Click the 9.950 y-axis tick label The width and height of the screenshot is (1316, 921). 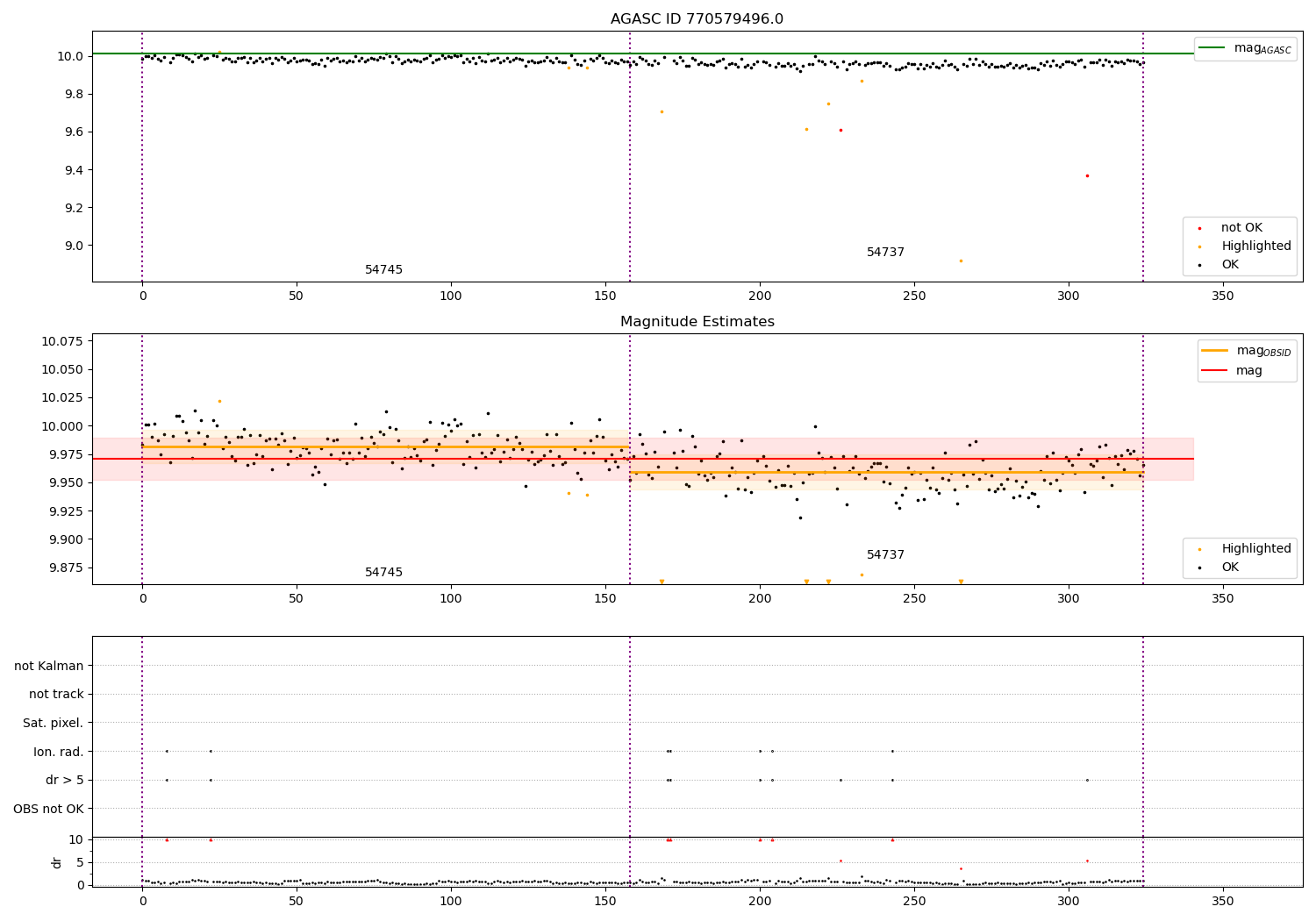click(66, 483)
